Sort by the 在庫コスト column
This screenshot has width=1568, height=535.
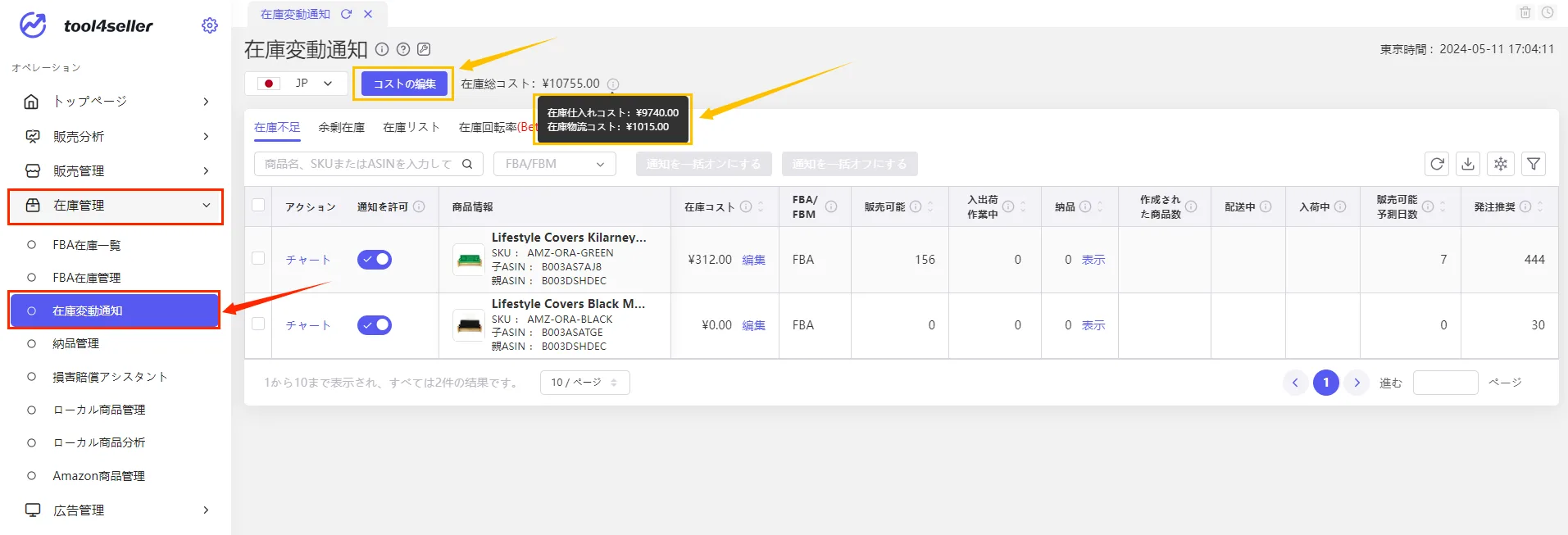(761, 206)
